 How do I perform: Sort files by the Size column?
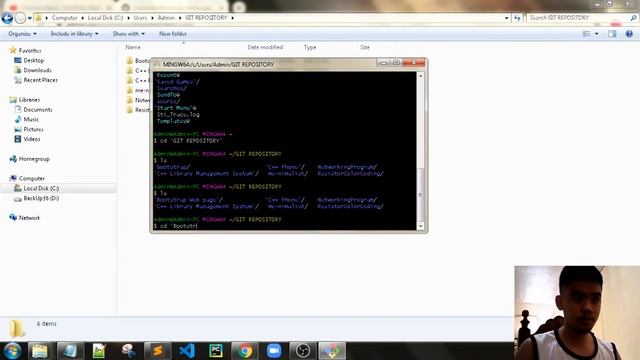pos(364,47)
